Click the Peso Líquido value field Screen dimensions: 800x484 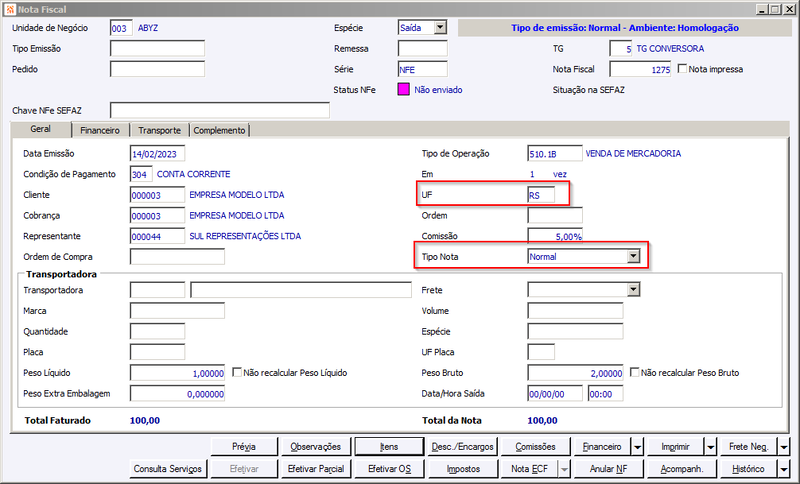pyautogui.click(x=177, y=373)
